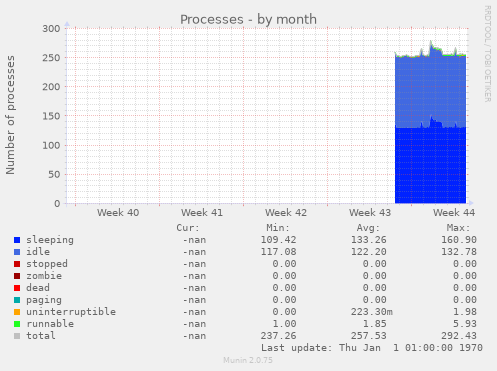The image size is (497, 371).
Task: Click uninterruptible maximum value 1.98
Action: coord(465,312)
